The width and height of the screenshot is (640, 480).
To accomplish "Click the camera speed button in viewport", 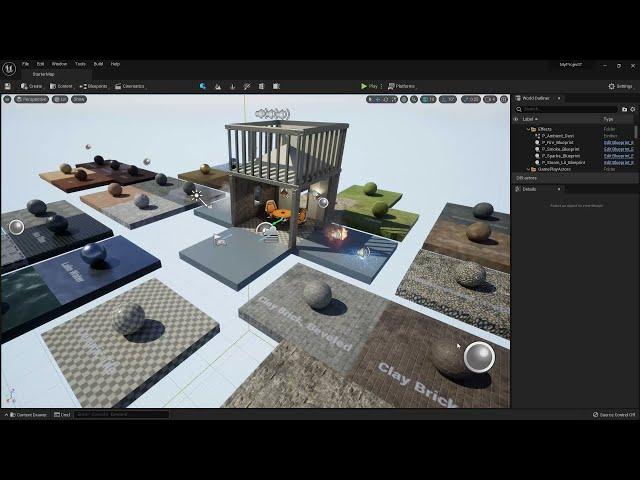I will pos(490,99).
